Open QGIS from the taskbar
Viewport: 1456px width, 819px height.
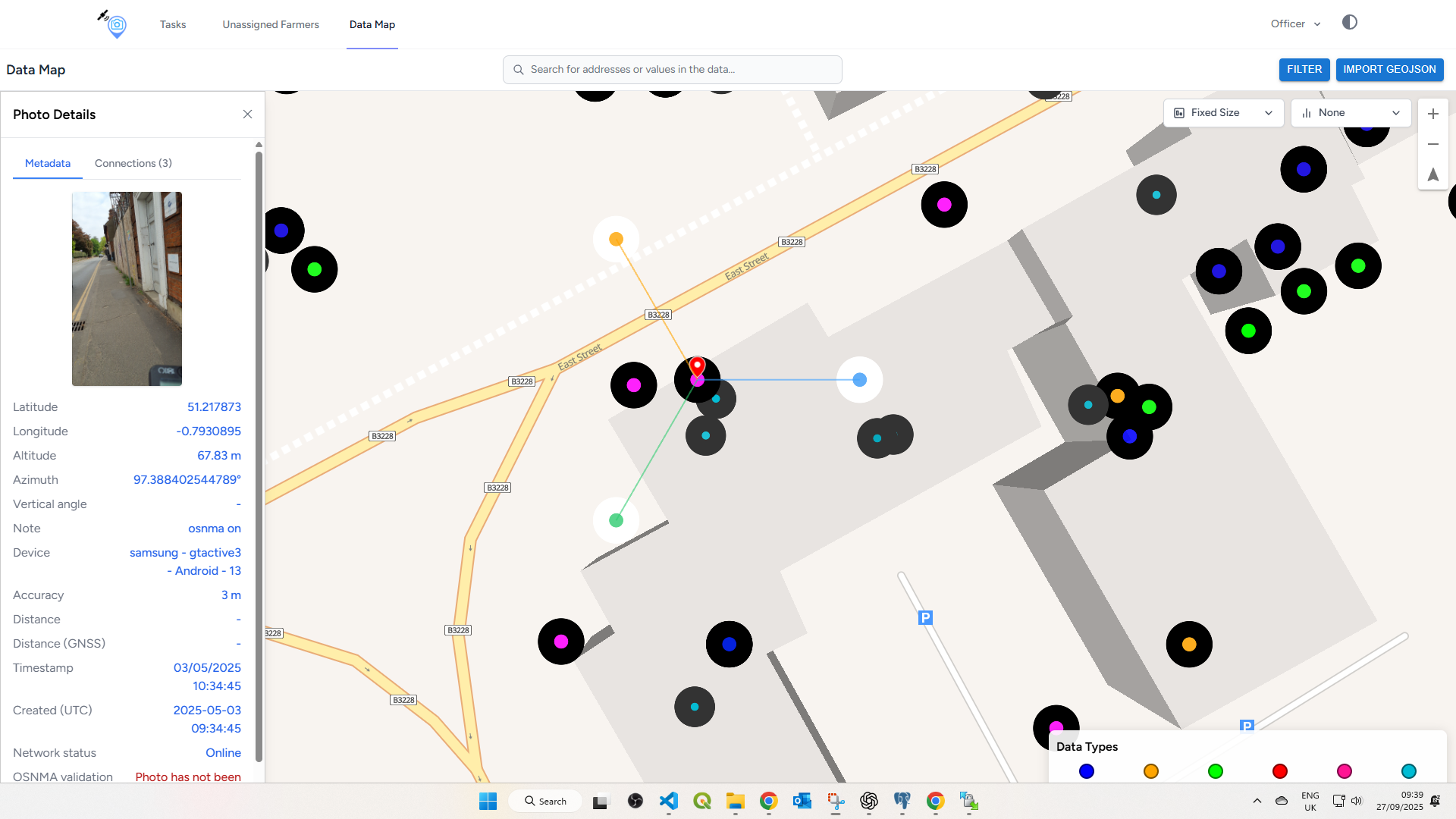coord(701,801)
